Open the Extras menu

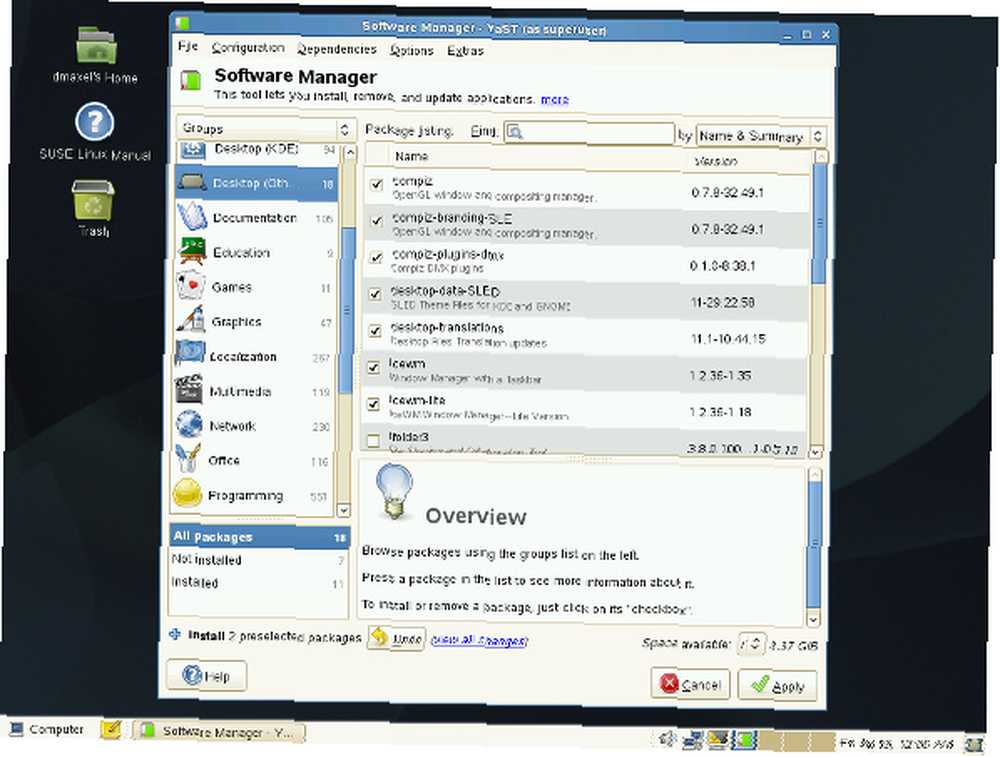coord(465,51)
